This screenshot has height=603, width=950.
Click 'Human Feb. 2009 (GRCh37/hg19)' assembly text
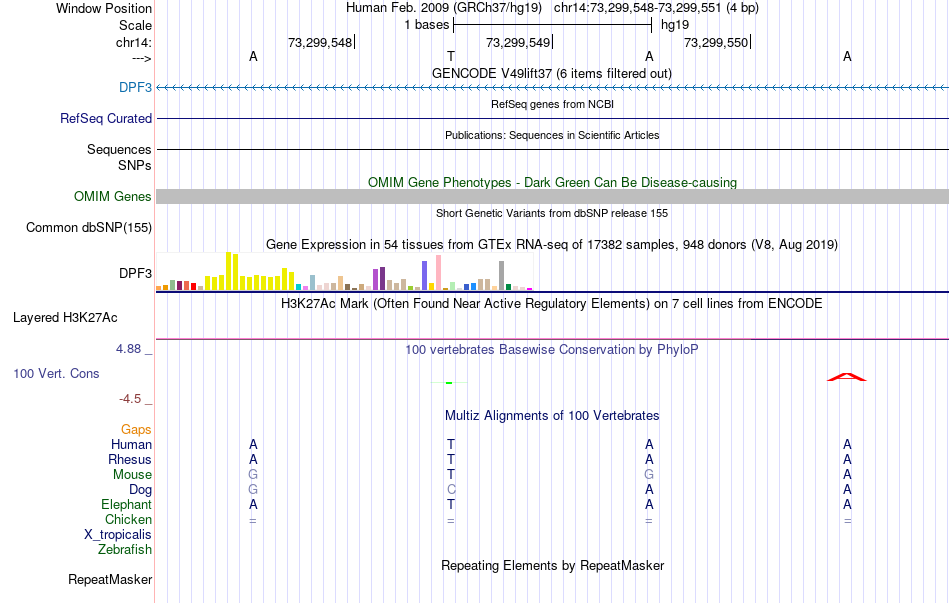[x=443, y=8]
